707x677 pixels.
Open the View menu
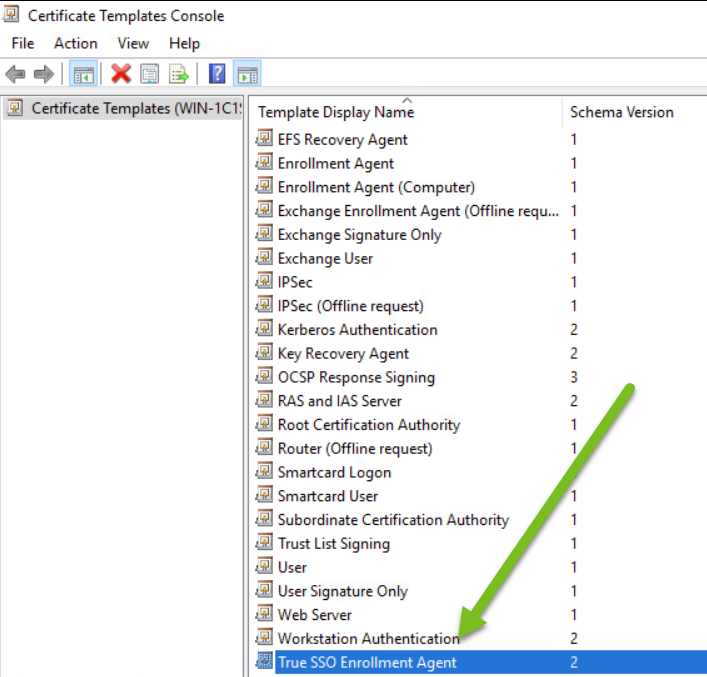133,43
